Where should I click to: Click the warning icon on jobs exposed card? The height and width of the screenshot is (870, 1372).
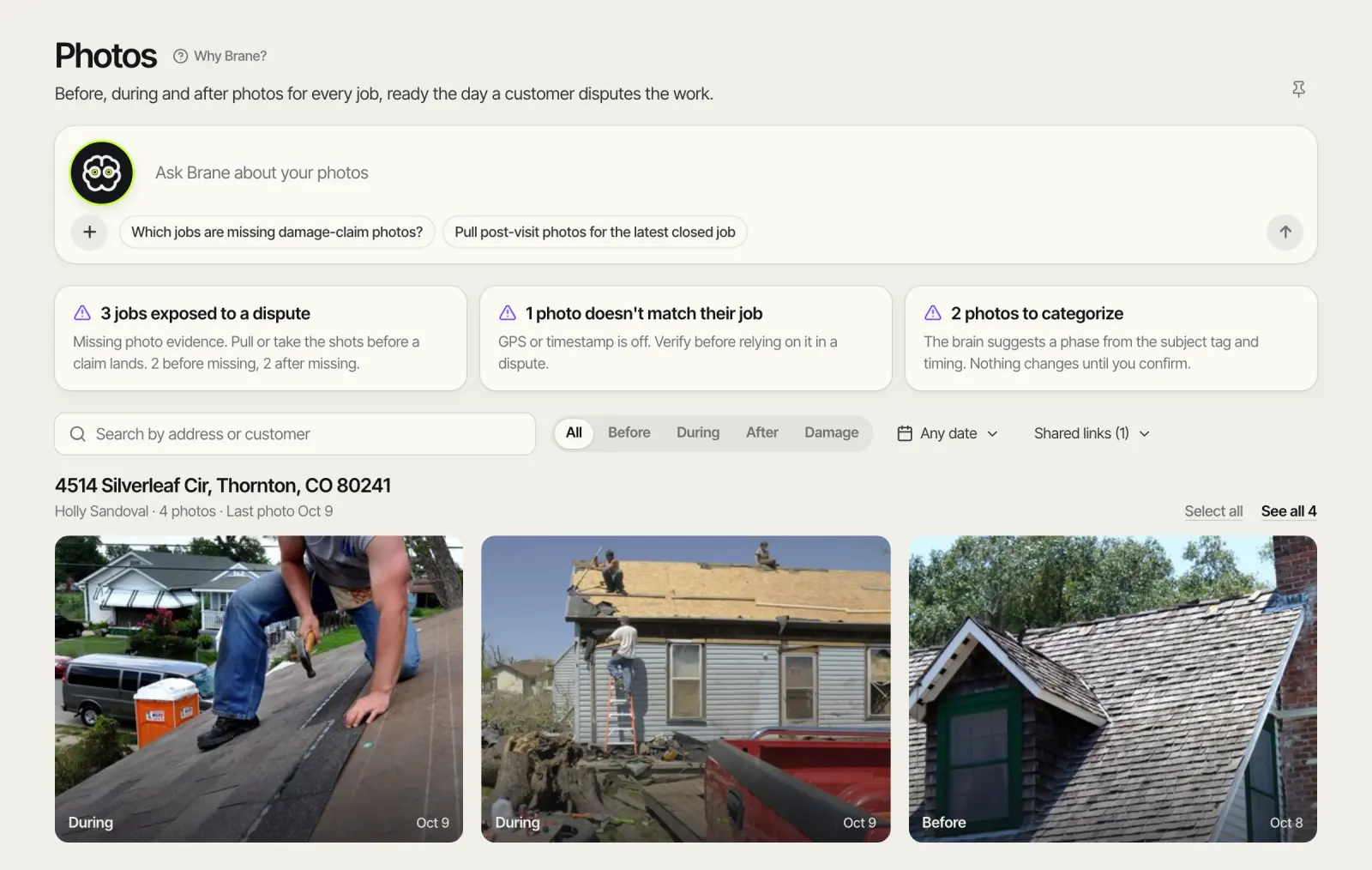click(x=82, y=312)
